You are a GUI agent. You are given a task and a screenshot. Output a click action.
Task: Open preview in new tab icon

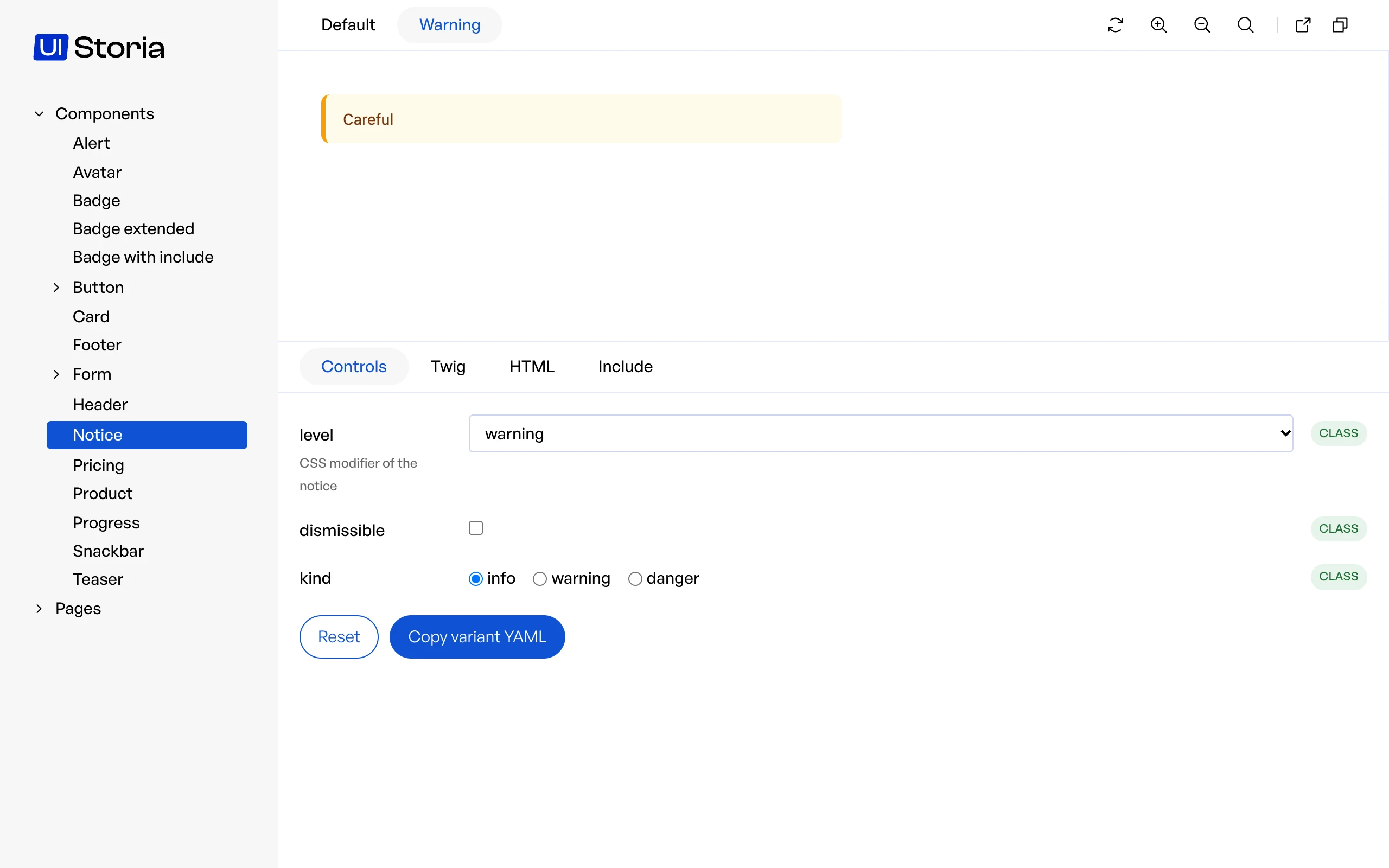(x=1303, y=25)
